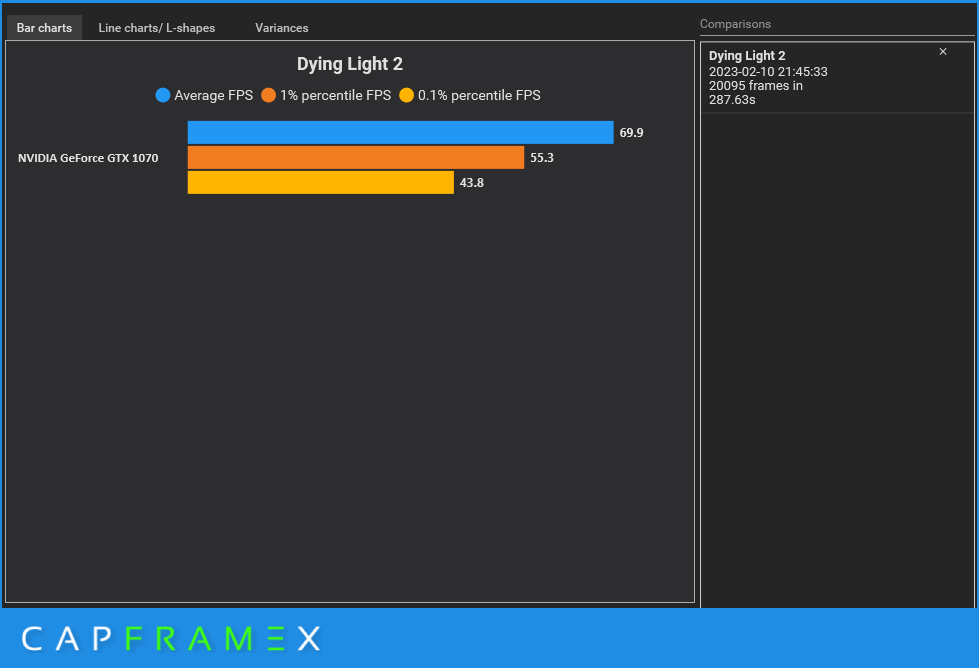Click the CapFrameX logo
979x668 pixels.
tap(171, 639)
